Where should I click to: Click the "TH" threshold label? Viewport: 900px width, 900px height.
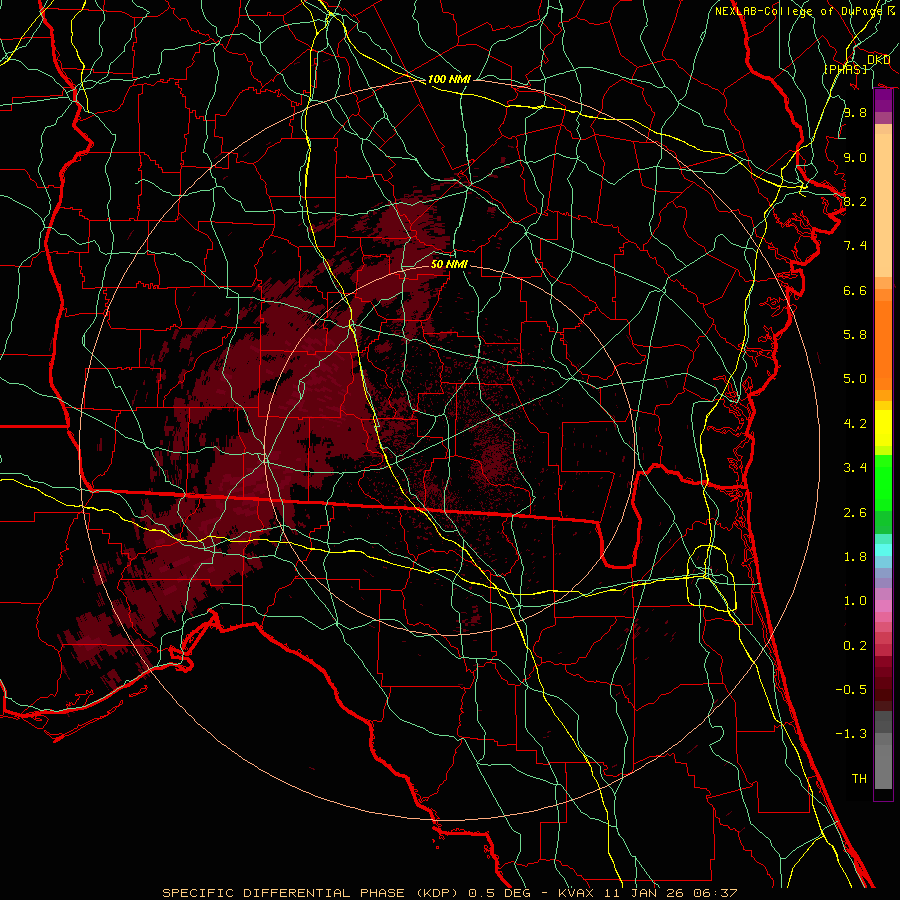[859, 779]
